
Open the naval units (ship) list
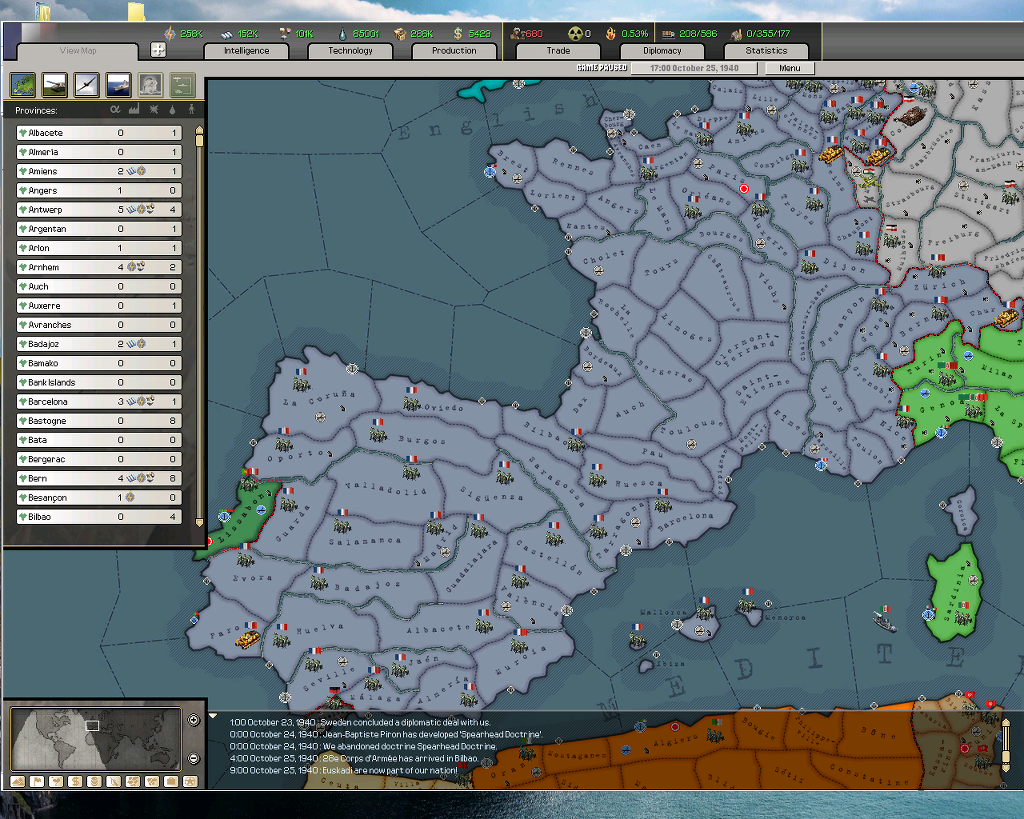point(119,85)
